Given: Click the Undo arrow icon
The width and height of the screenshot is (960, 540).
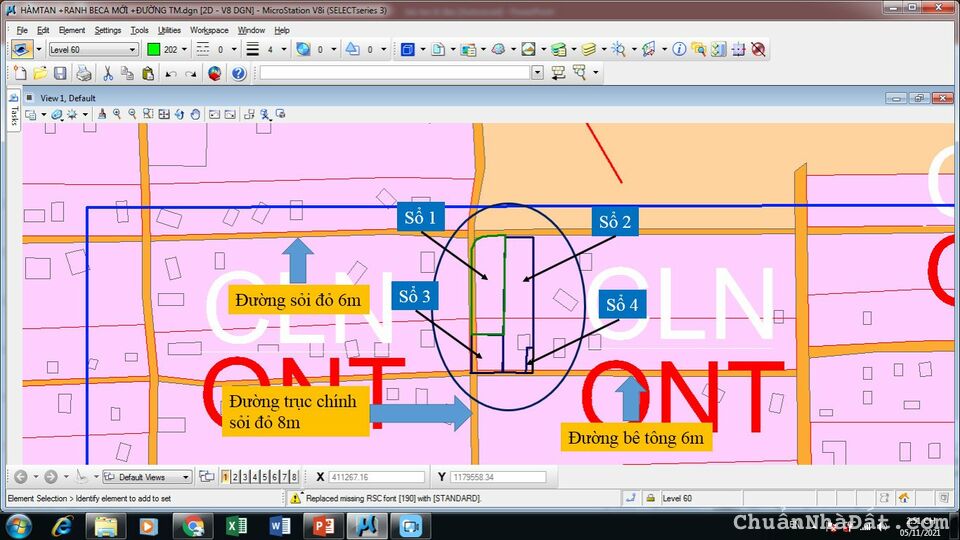Looking at the screenshot, I should point(171,73).
